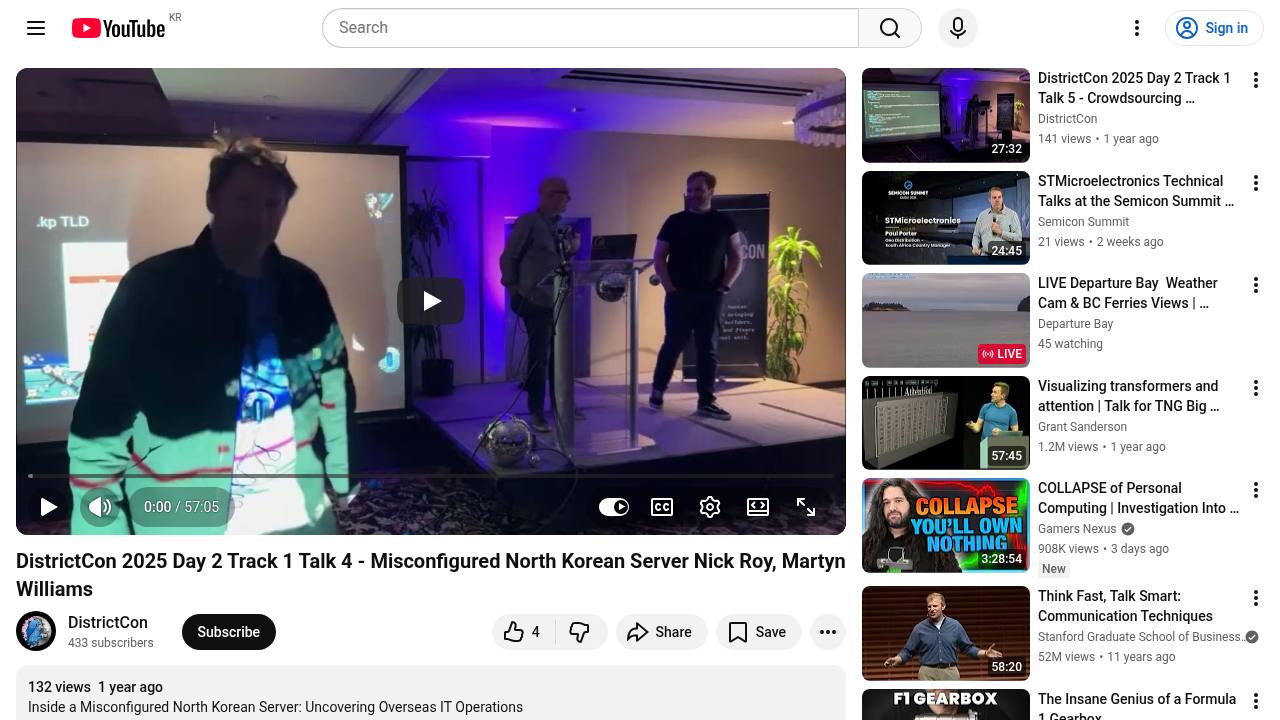The width and height of the screenshot is (1280, 720).
Task: Click the search magnifier button
Action: click(x=890, y=28)
